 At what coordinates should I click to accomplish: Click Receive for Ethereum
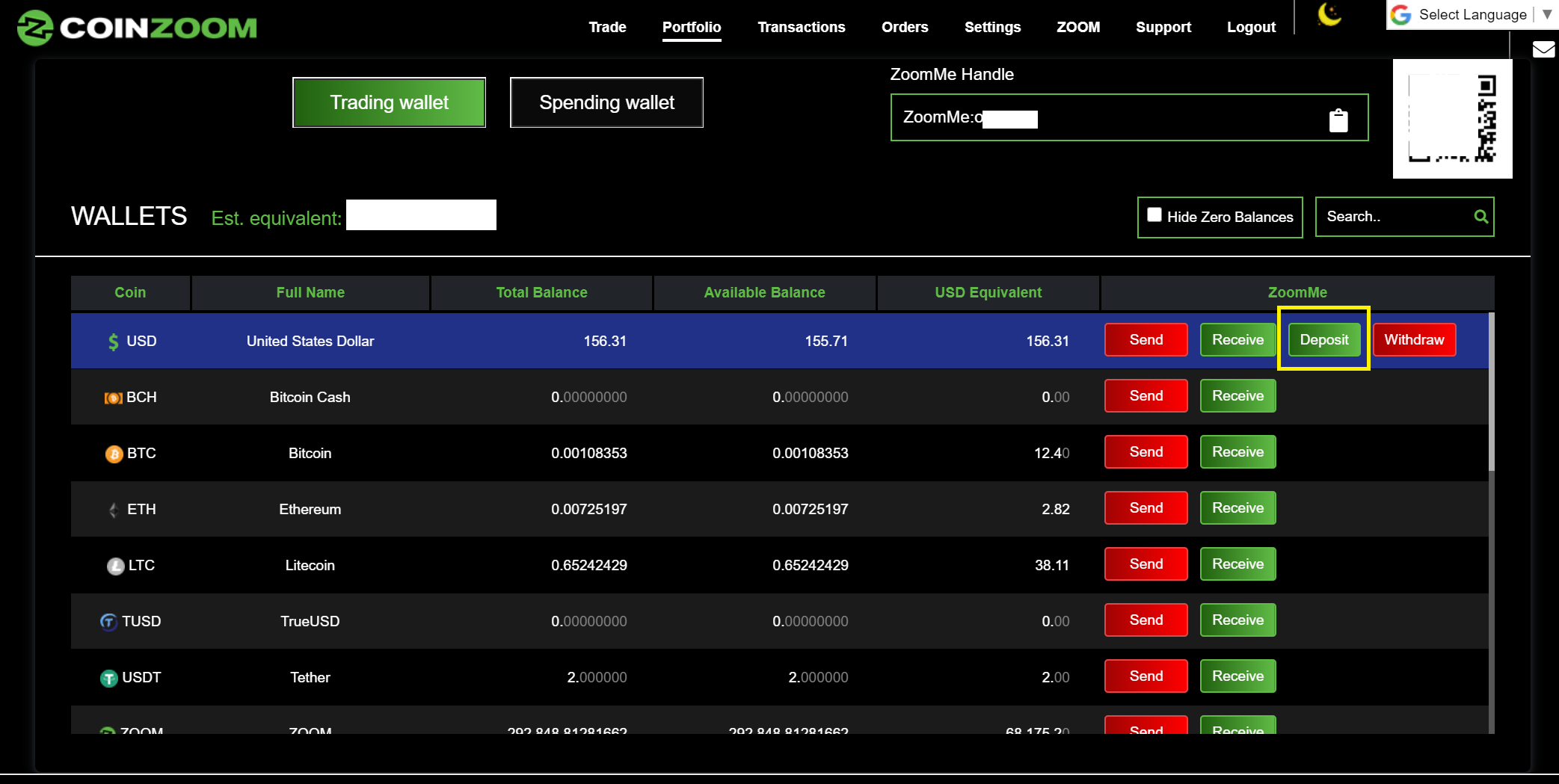pos(1238,508)
